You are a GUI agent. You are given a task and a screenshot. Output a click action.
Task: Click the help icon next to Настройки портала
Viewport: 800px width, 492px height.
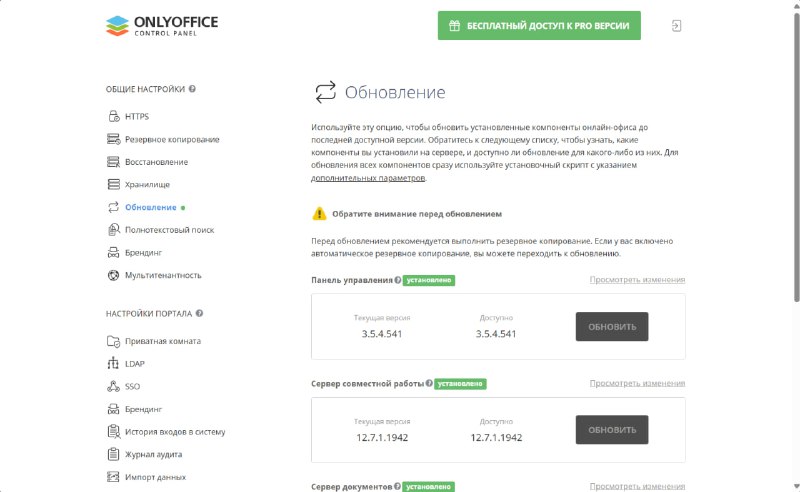tap(199, 313)
